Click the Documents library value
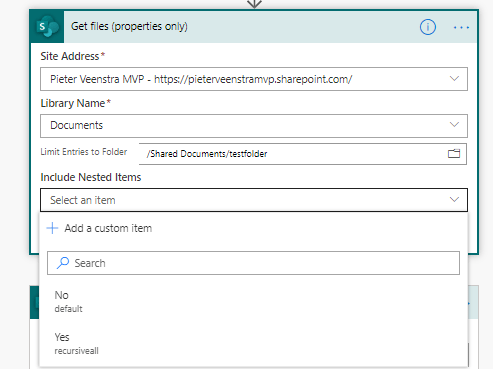Image resolution: width=493 pixels, height=369 pixels. [77, 125]
